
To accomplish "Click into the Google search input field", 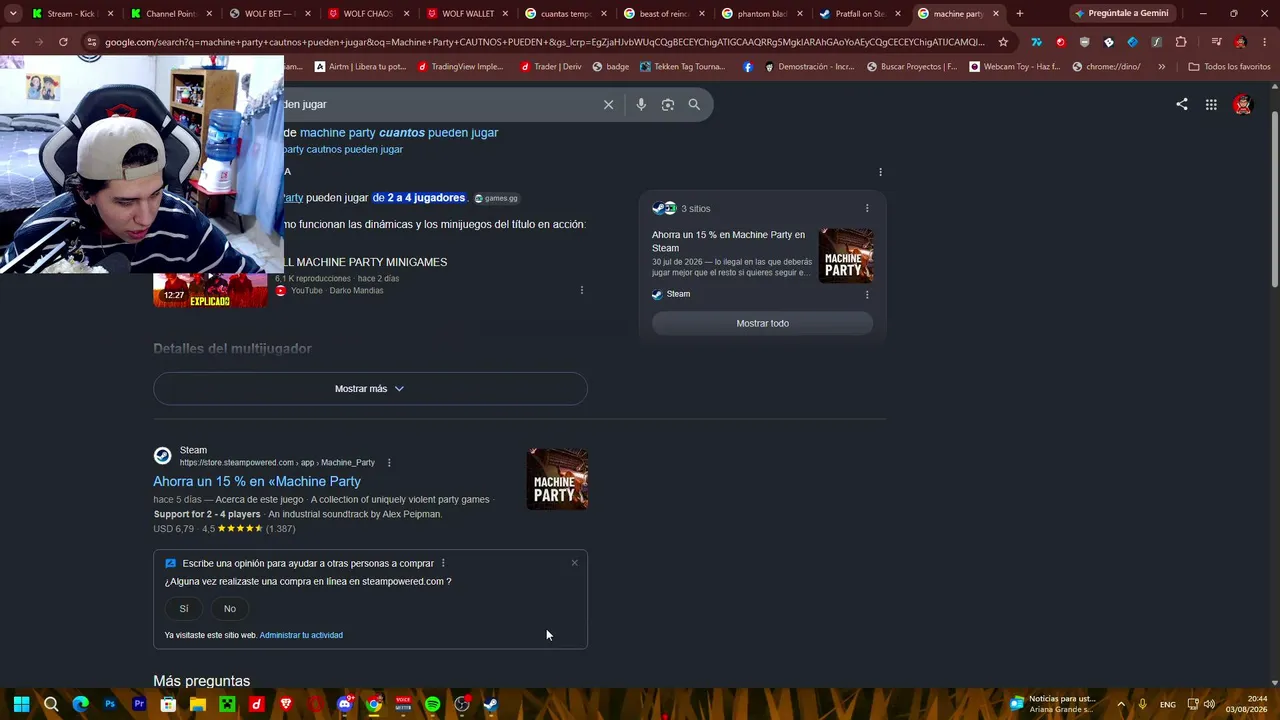I will [440, 104].
